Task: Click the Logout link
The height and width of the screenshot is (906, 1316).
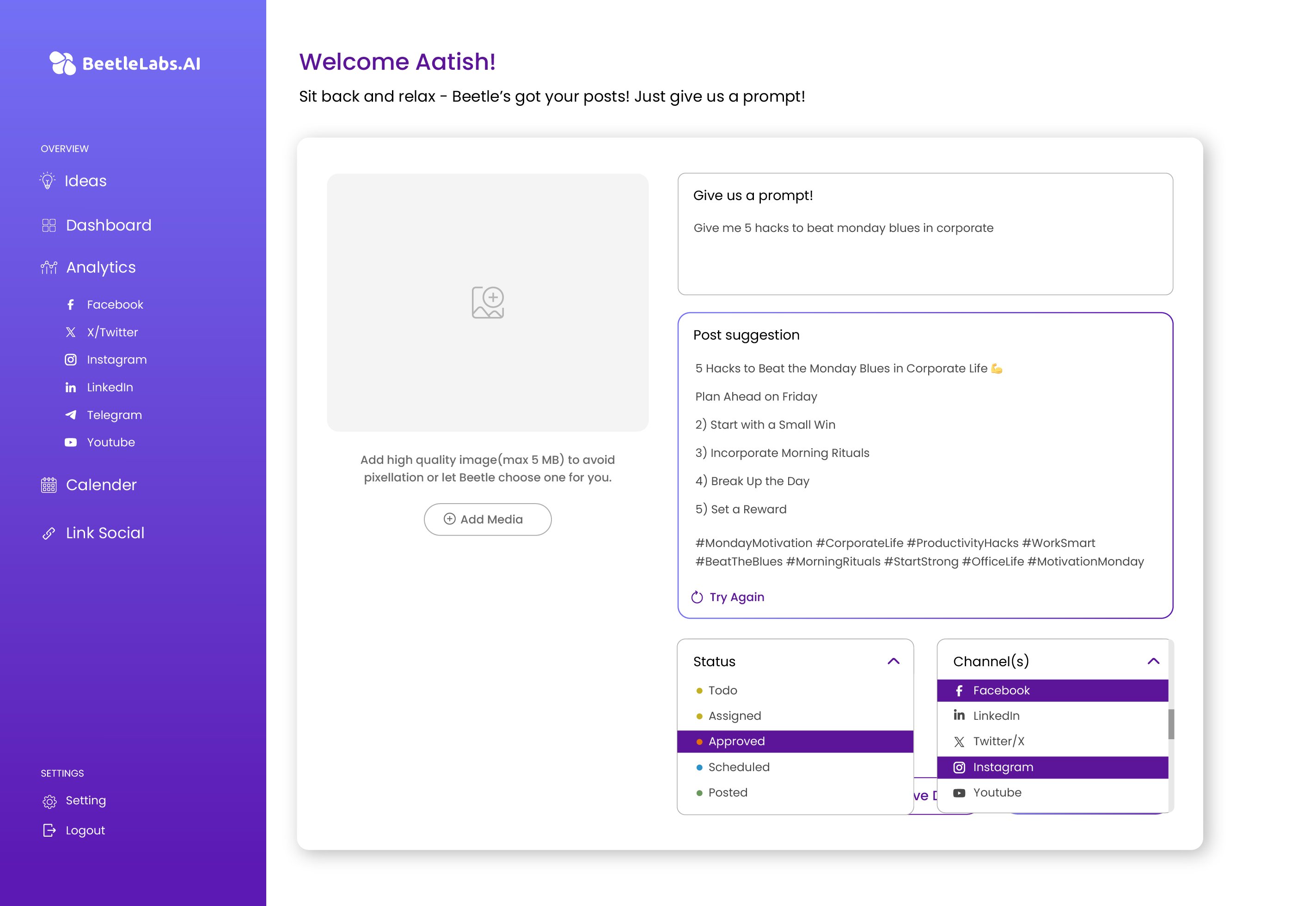Action: tap(85, 831)
